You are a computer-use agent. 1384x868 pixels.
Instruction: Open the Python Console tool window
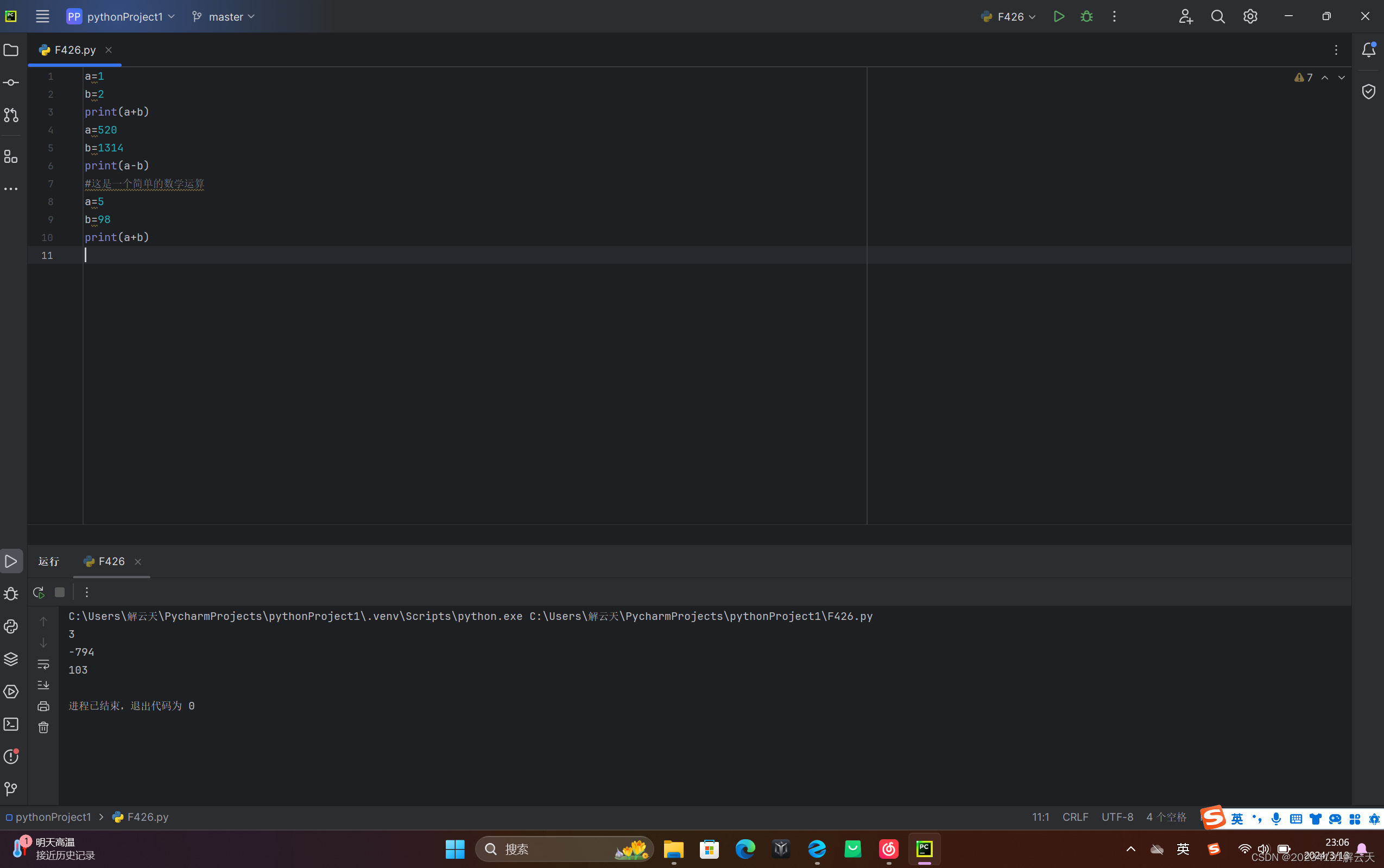pyautogui.click(x=11, y=626)
